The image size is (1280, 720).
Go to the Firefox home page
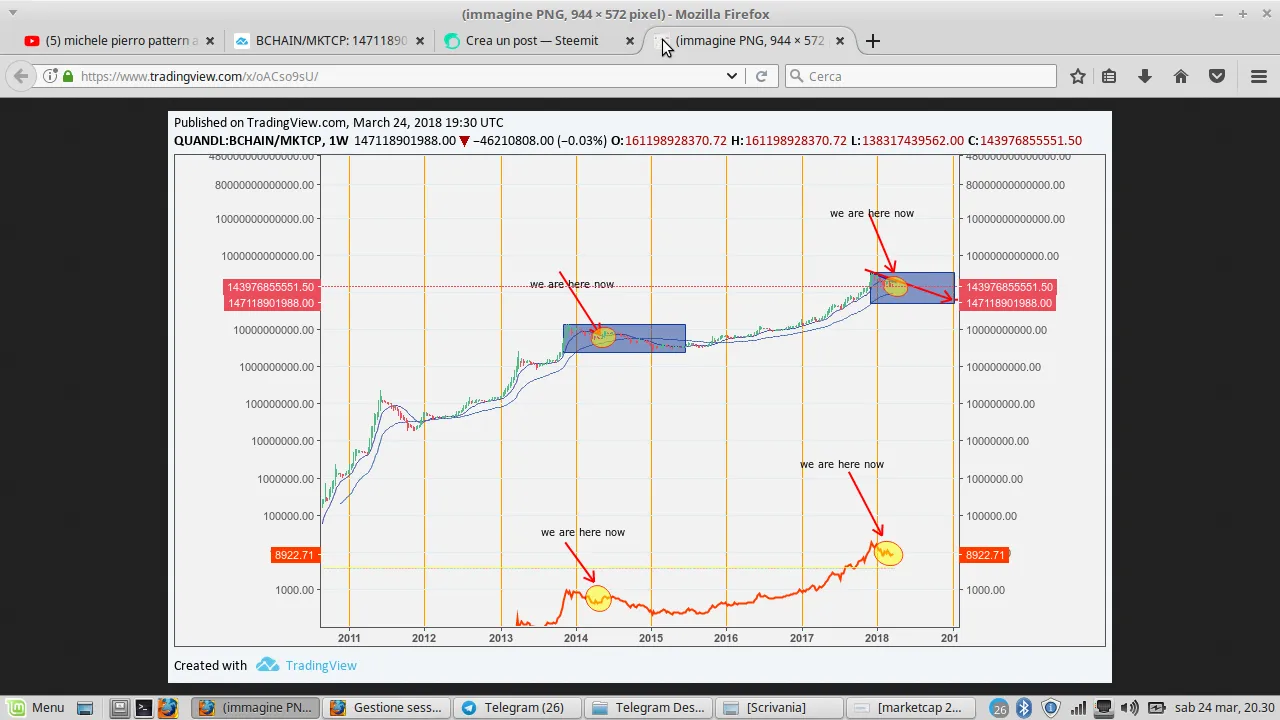coord(1181,76)
